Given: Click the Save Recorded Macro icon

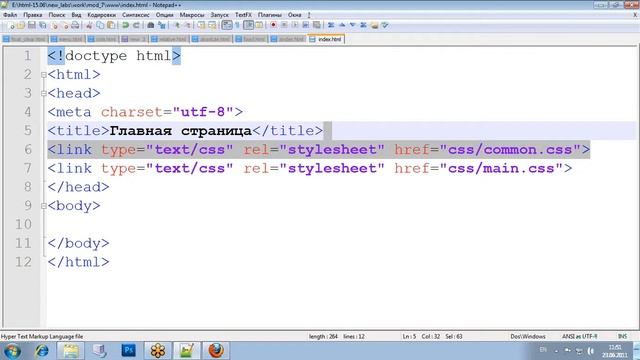Looking at the screenshot, I should pos(316,25).
